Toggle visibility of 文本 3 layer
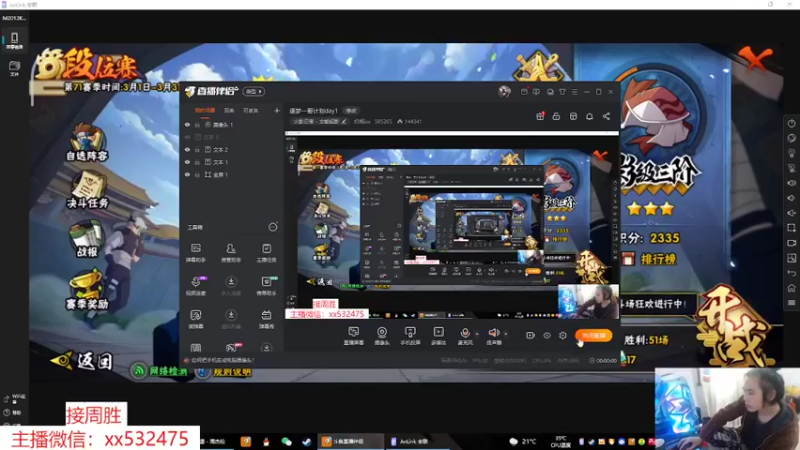Image resolution: width=800 pixels, height=450 pixels. click(187, 137)
